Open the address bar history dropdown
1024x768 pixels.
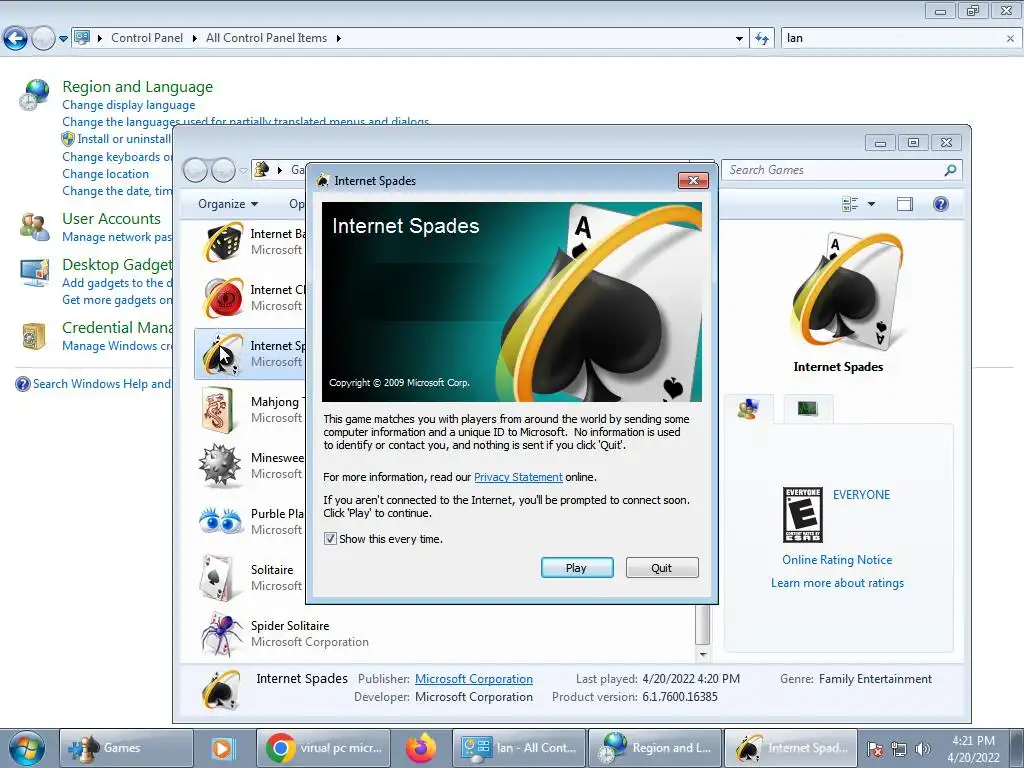point(739,39)
